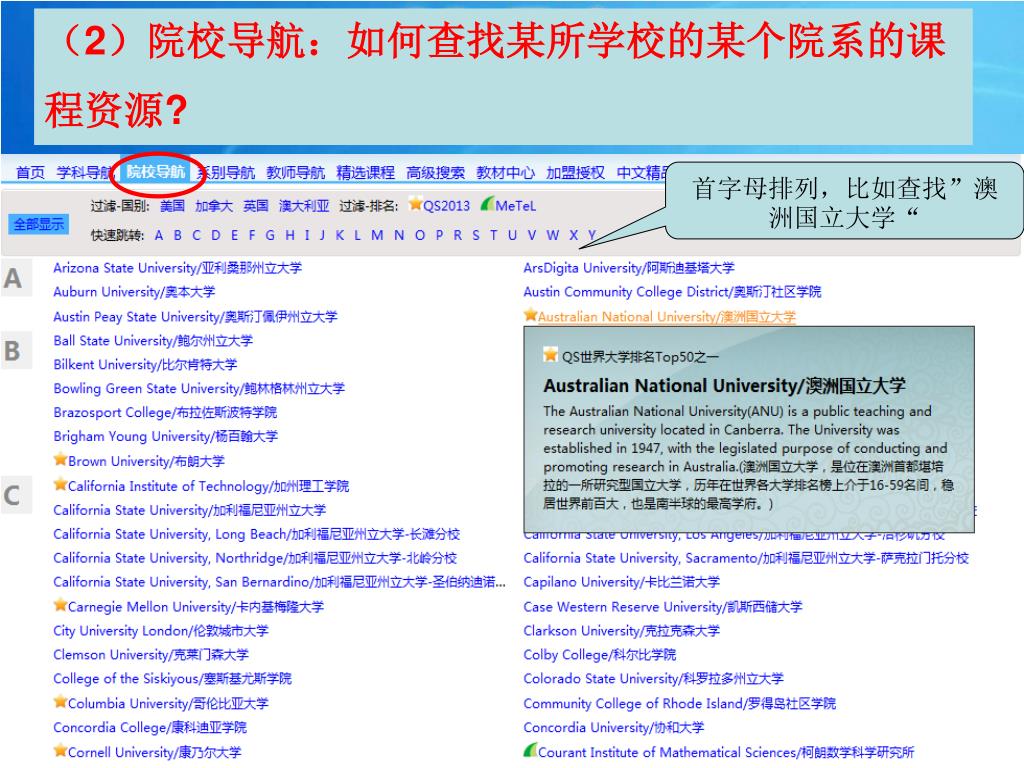The image size is (1024, 768).
Task: Open the 教材中心 tab
Action: [x=505, y=172]
